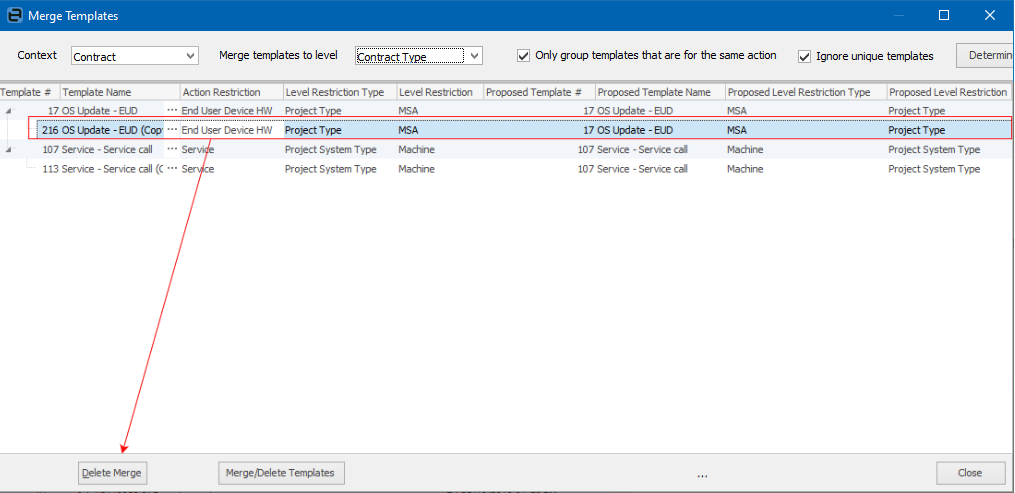Image resolution: width=1015 pixels, height=493 pixels.
Task: Minimize the Merge Templates window
Action: (x=898, y=15)
